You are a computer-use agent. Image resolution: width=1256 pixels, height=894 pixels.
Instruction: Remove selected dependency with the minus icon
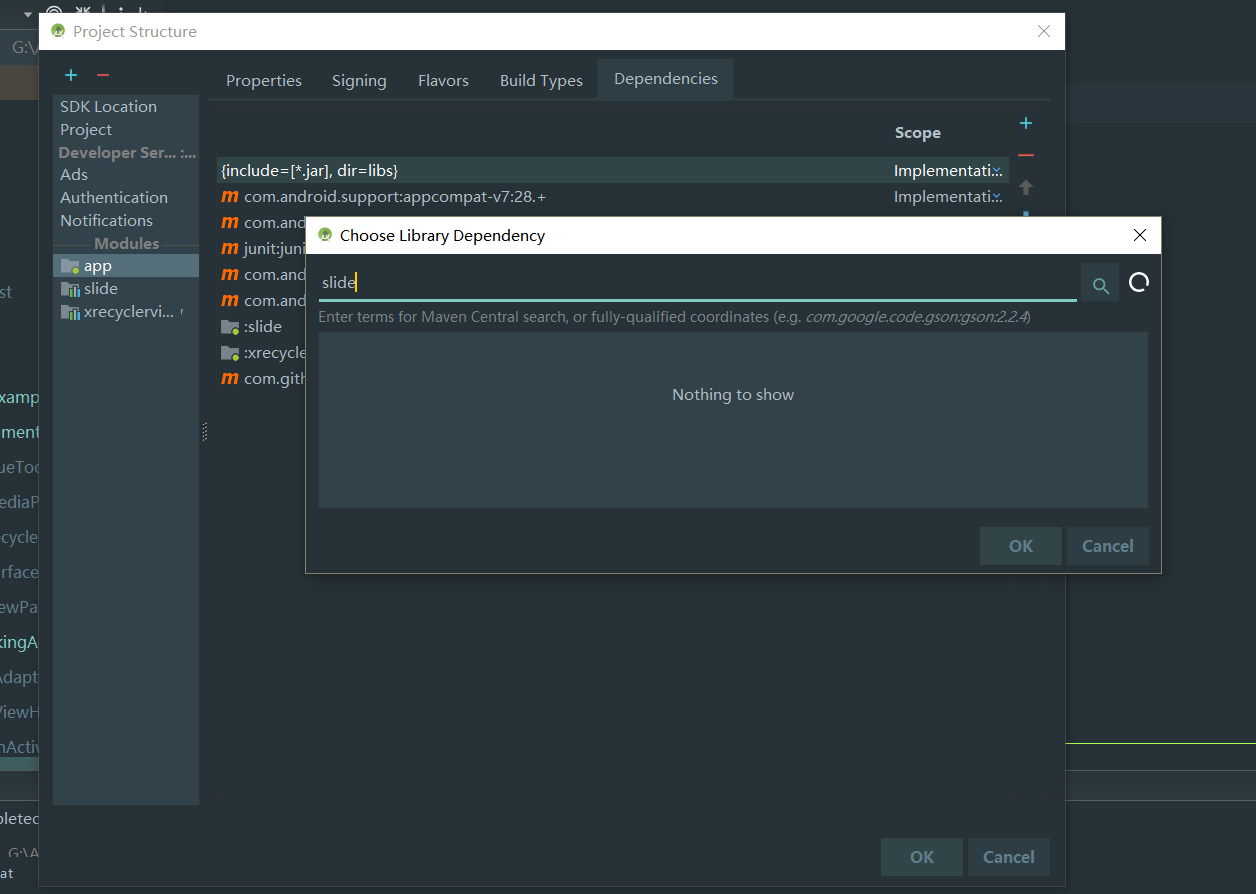(x=1026, y=155)
